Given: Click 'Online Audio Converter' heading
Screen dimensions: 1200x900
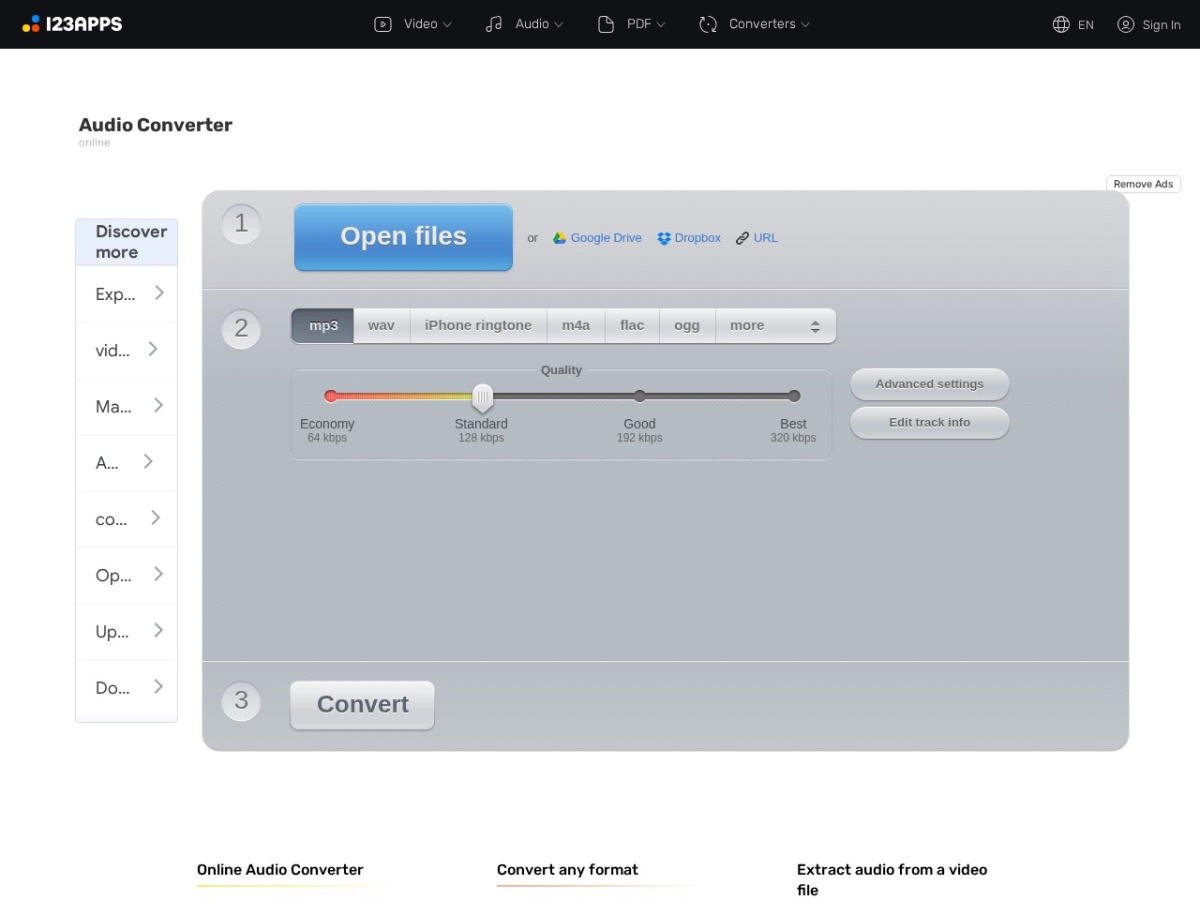Looking at the screenshot, I should [x=280, y=870].
